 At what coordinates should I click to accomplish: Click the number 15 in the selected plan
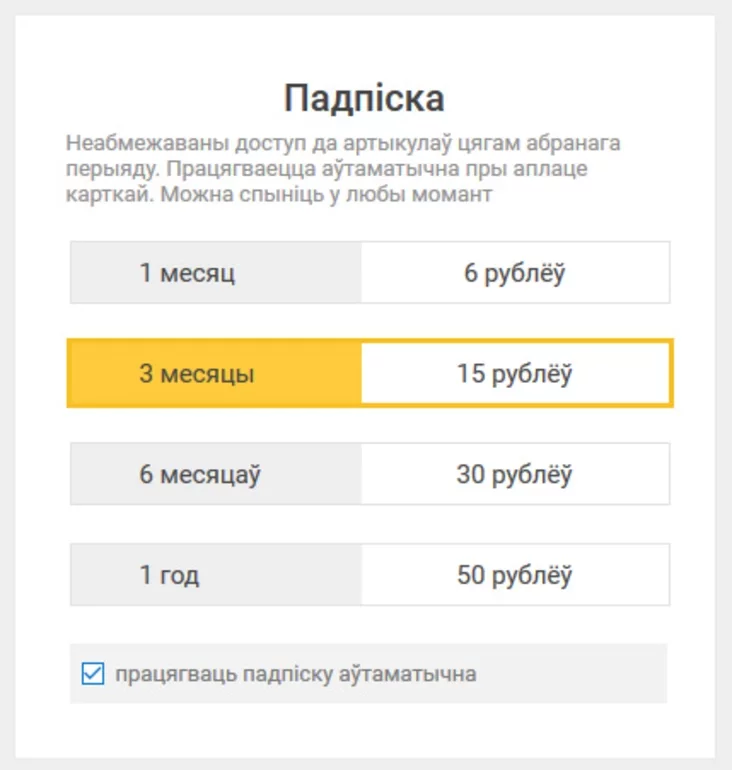tap(470, 374)
